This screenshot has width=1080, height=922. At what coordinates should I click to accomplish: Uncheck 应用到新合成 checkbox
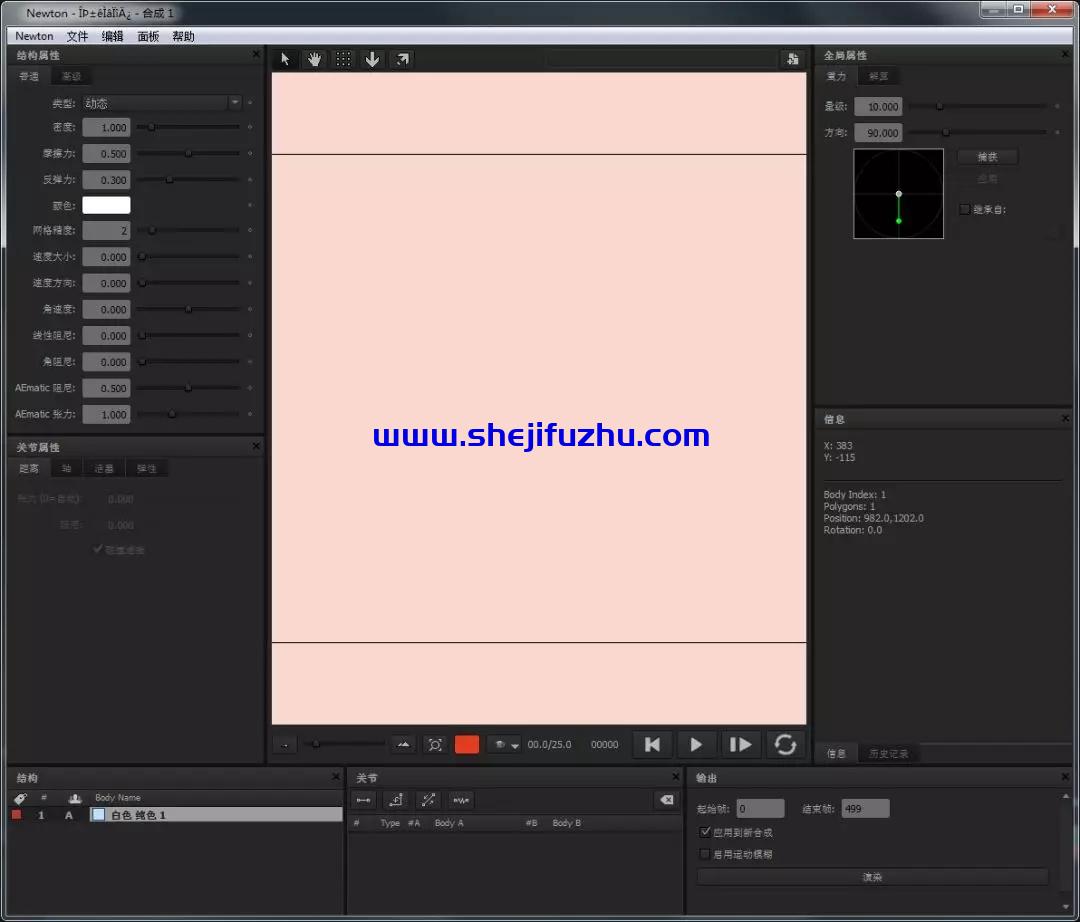(x=705, y=832)
